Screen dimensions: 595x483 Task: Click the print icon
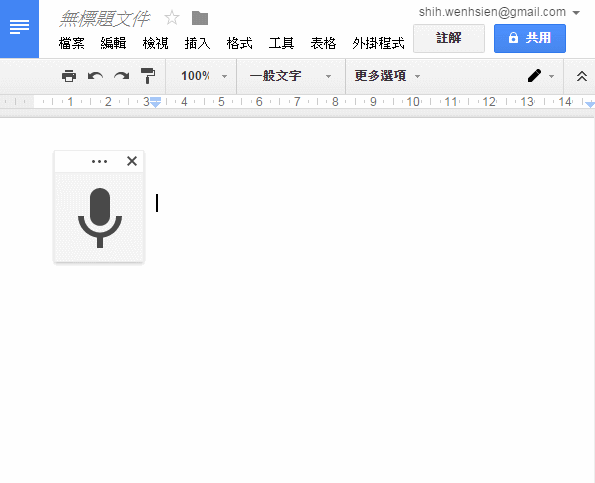(x=69, y=76)
